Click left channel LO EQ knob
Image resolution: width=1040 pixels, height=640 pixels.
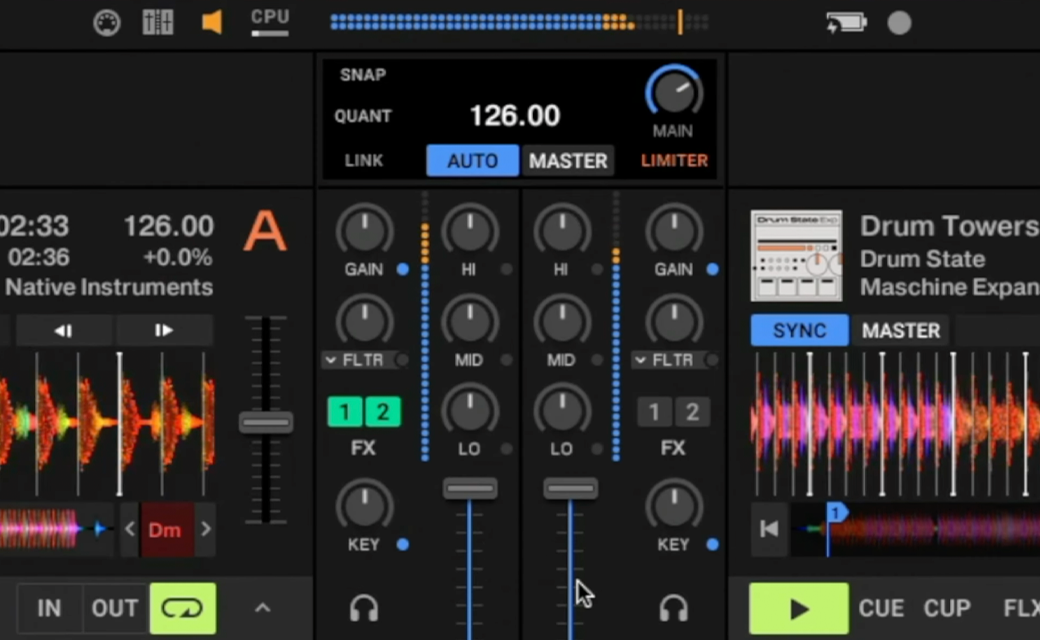click(470, 411)
